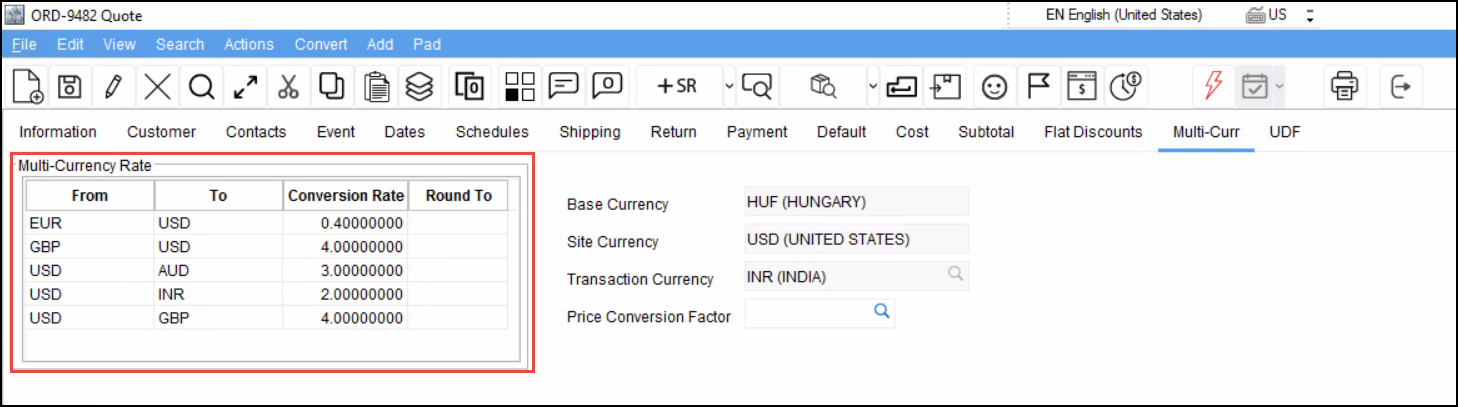
Task: Save the quote with the floppy disk icon
Action: (x=69, y=87)
